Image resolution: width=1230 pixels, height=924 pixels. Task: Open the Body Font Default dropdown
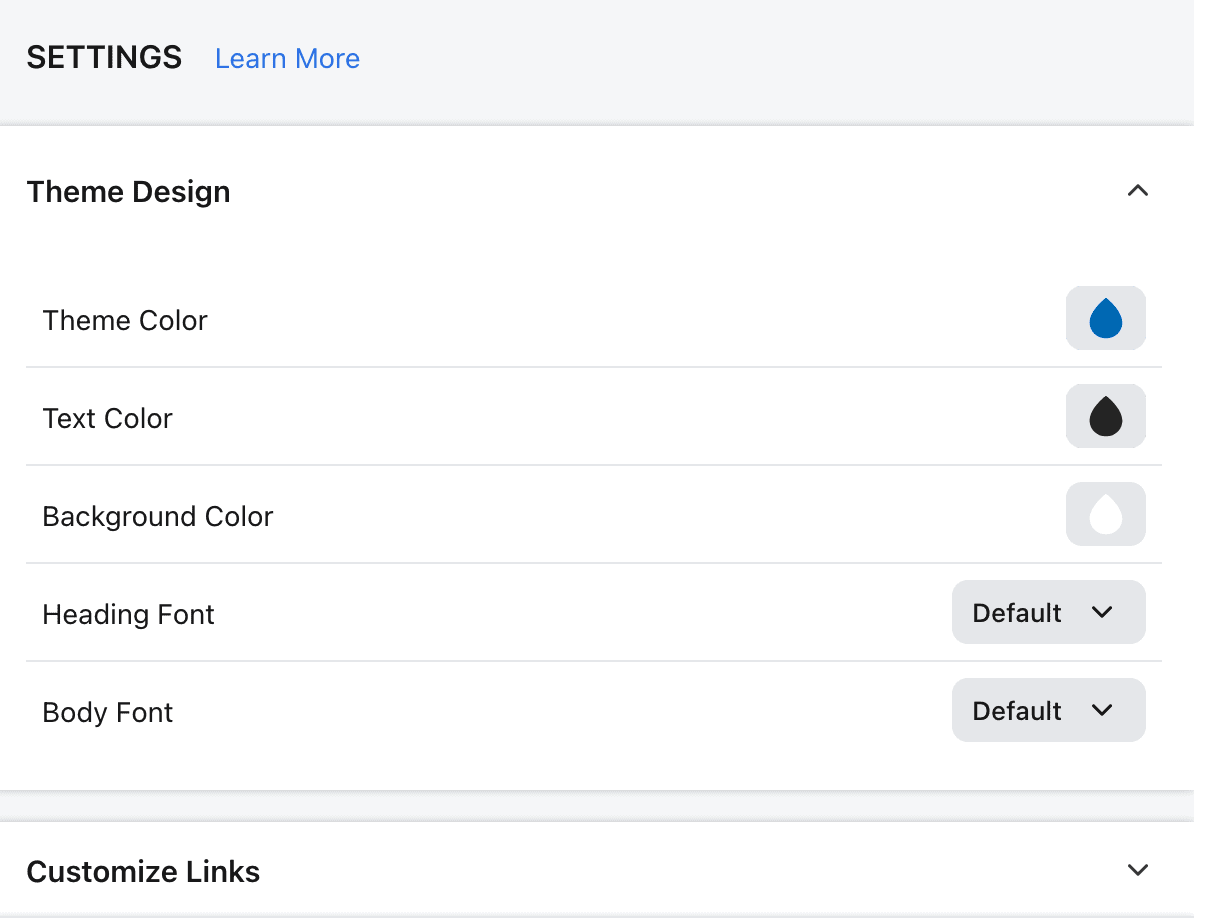(1047, 710)
